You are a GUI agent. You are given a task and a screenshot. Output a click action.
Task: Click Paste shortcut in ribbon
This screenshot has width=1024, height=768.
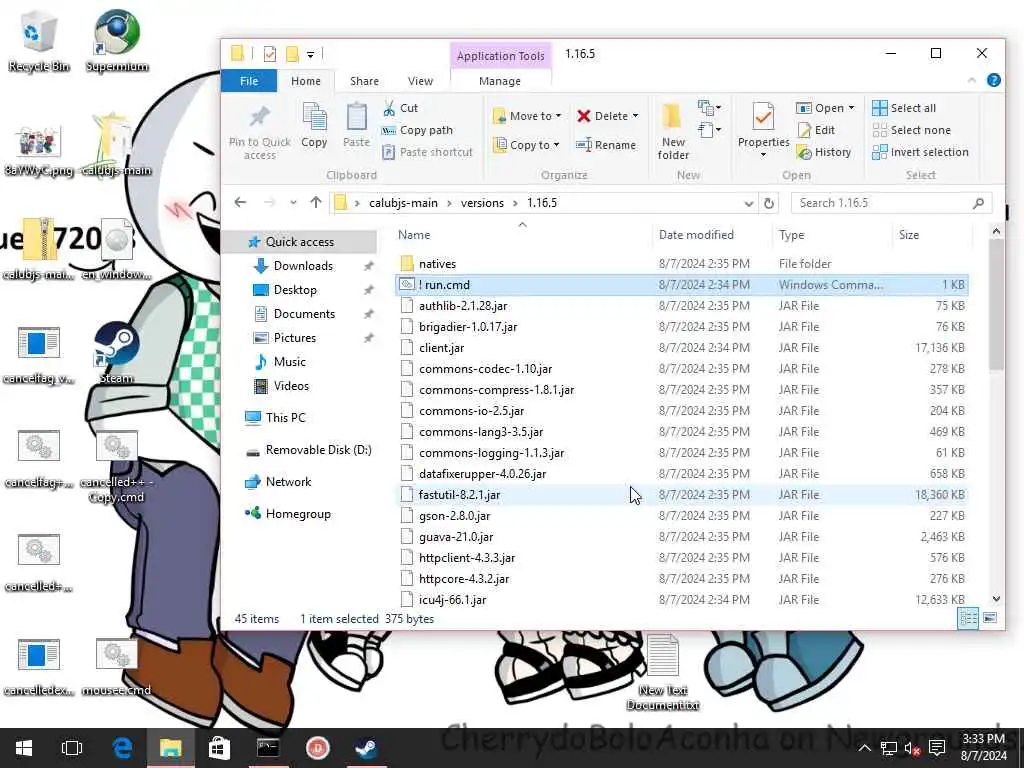pos(427,152)
